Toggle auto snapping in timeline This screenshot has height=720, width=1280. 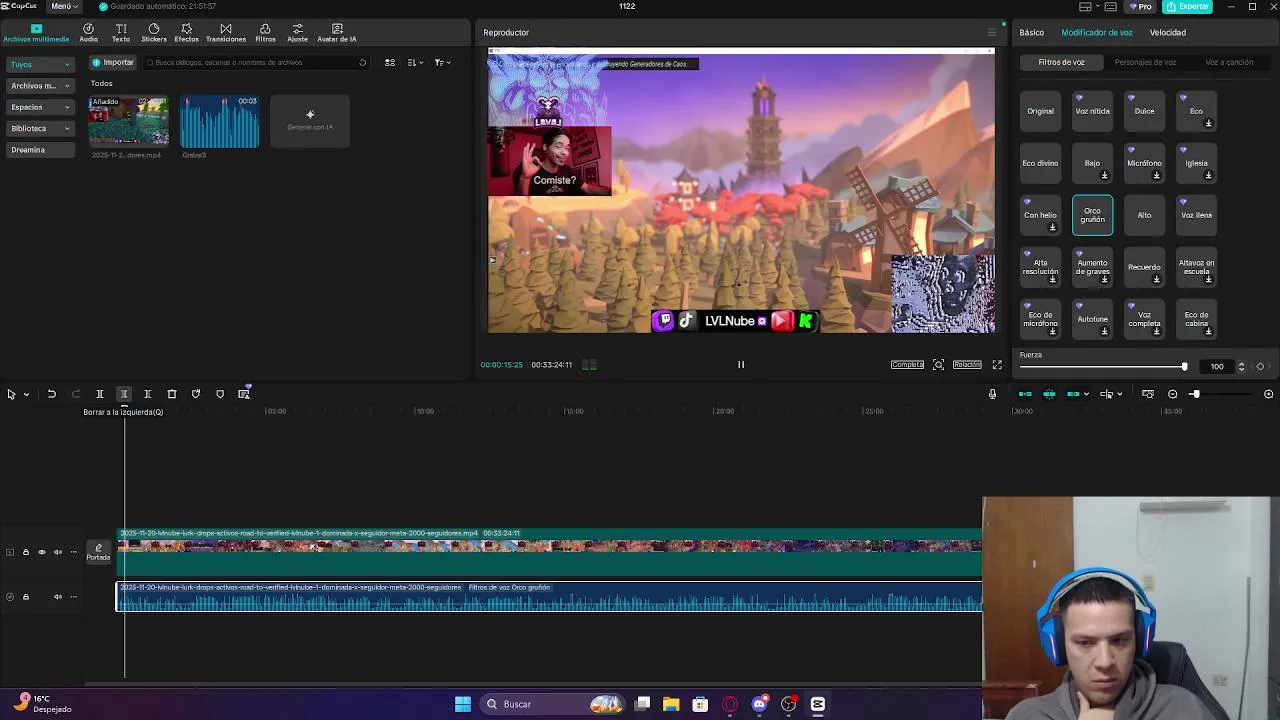point(1049,394)
